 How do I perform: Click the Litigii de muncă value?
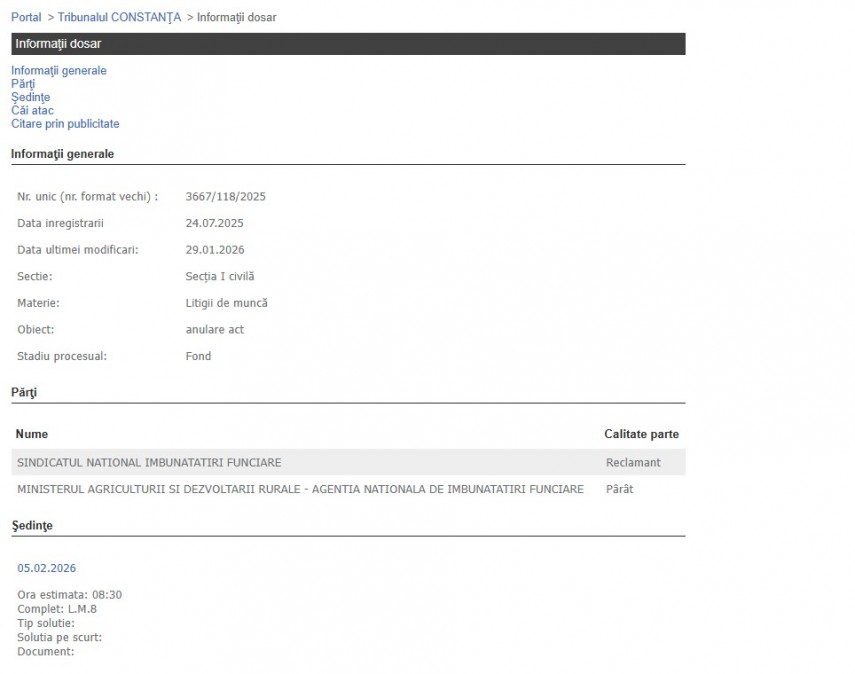[226, 303]
